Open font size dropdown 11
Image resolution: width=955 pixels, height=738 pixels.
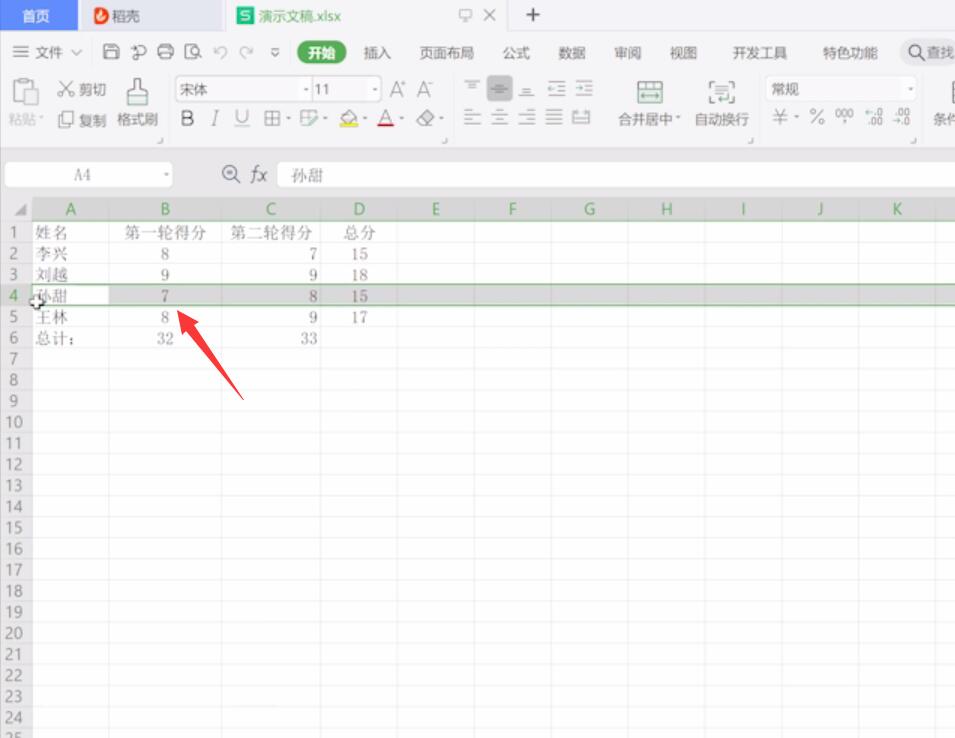point(375,90)
